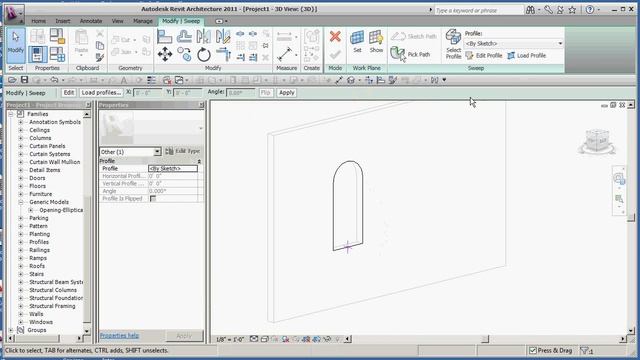Screen dimensions: 640x360
Task: Open the View ribbon tab
Action: pyautogui.click(x=118, y=21)
